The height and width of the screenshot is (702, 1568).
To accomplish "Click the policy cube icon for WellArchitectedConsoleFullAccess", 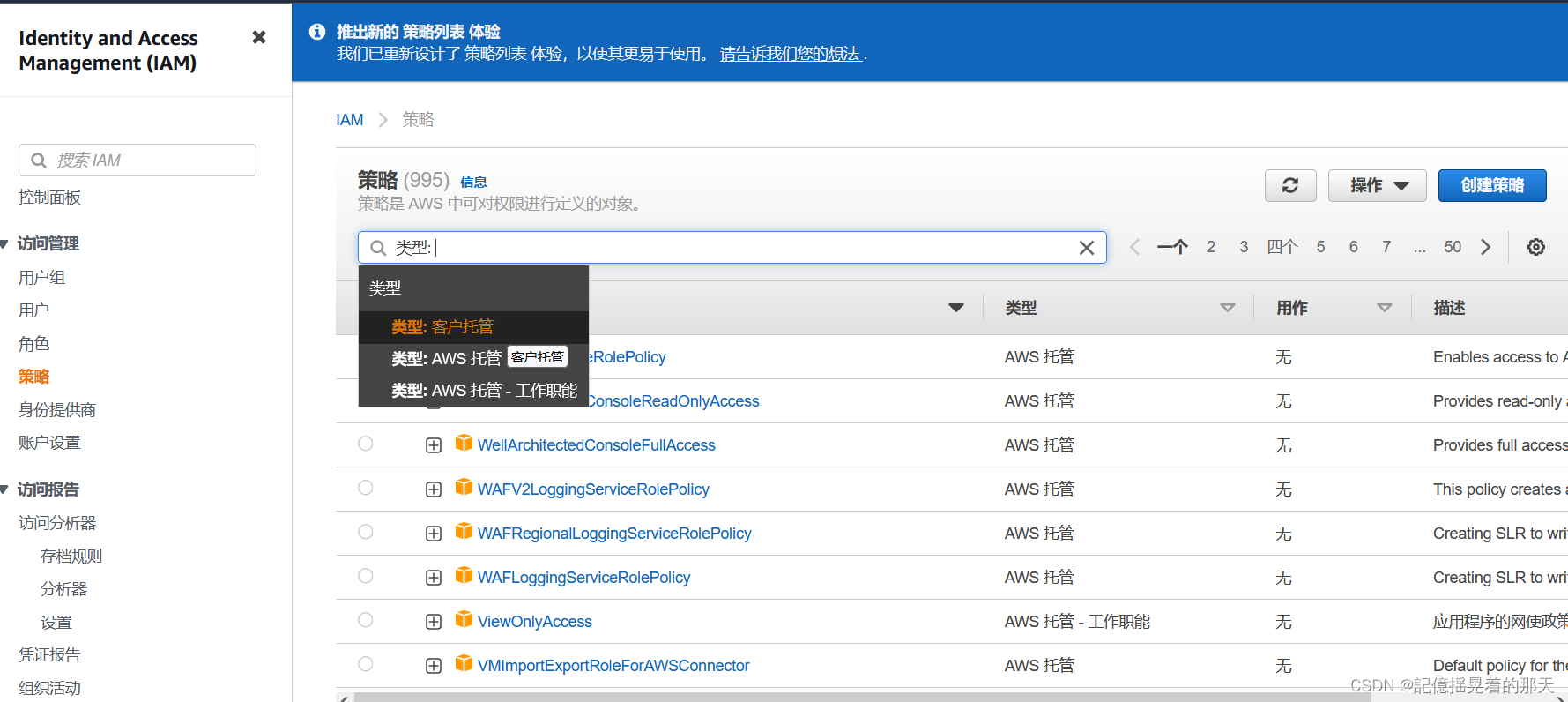I will tap(464, 443).
